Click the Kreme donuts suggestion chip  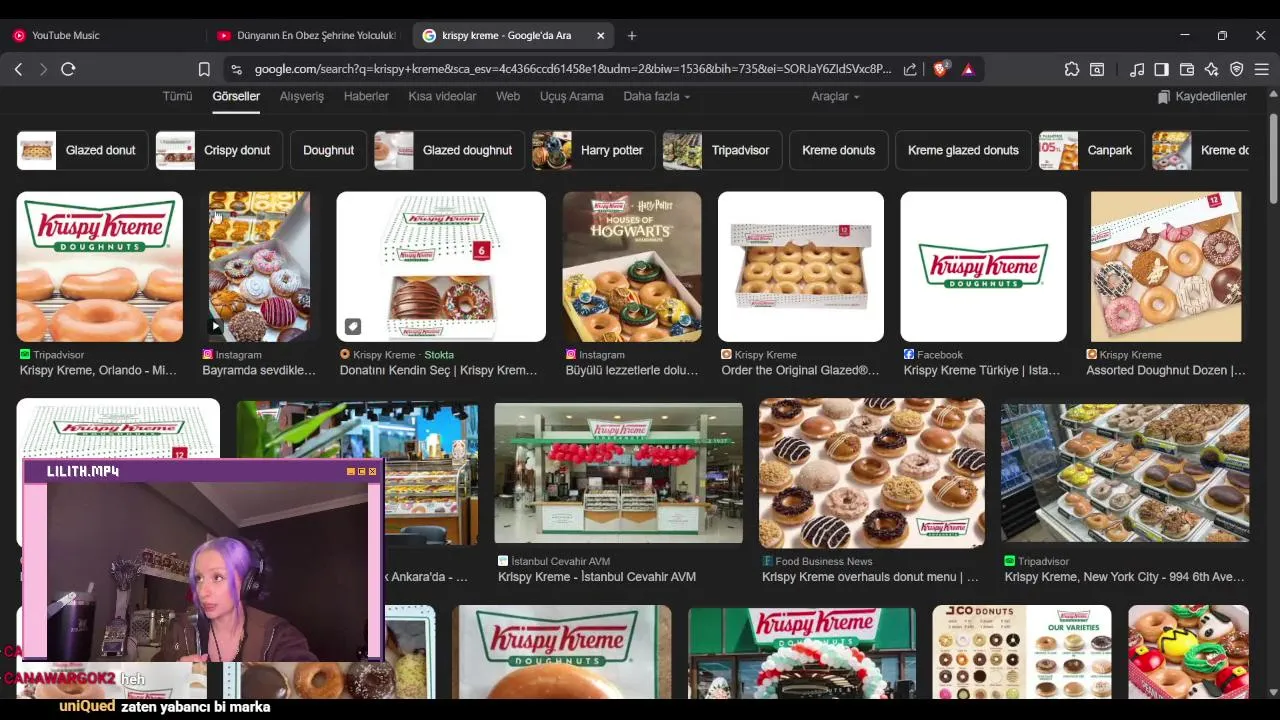(x=838, y=150)
